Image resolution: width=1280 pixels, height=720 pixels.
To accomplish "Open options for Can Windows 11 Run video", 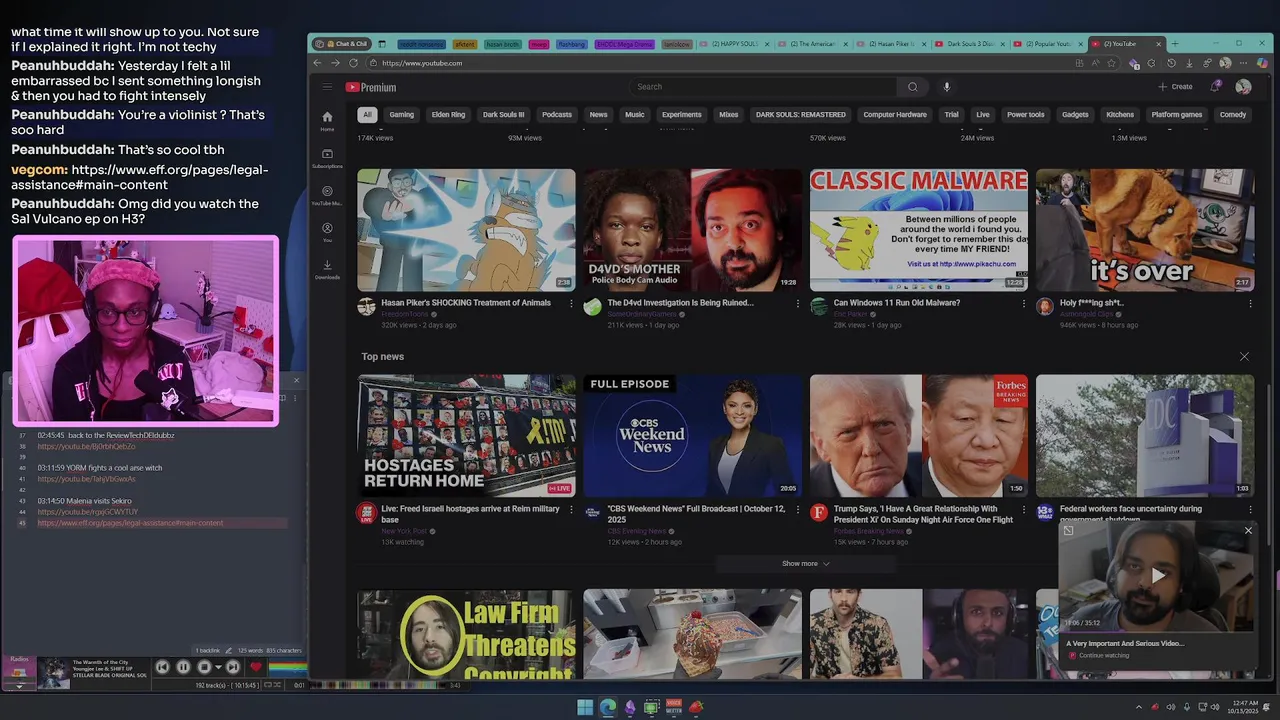I will tap(1023, 304).
